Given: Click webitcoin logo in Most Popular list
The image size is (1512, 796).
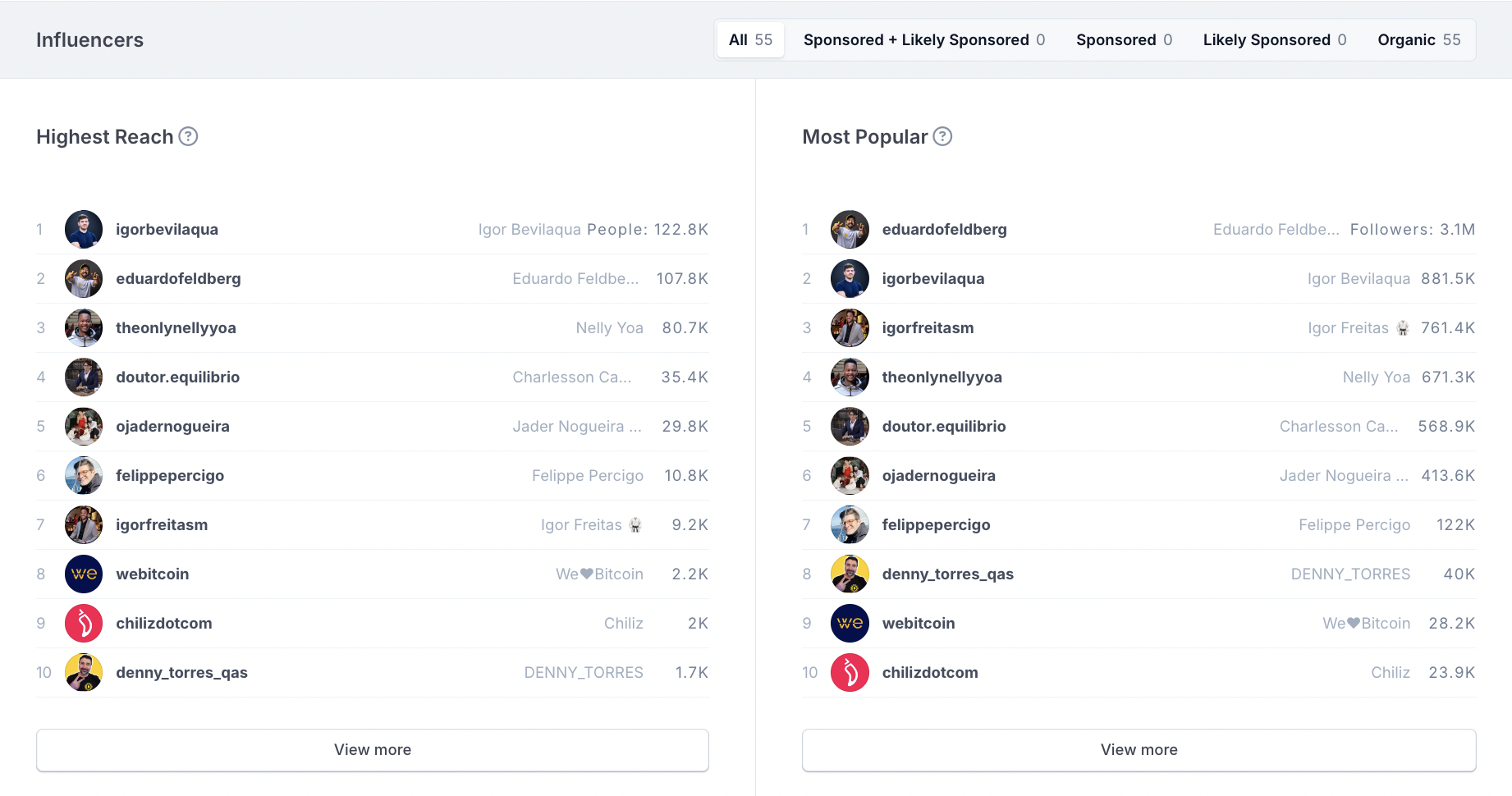Looking at the screenshot, I should tap(850, 624).
